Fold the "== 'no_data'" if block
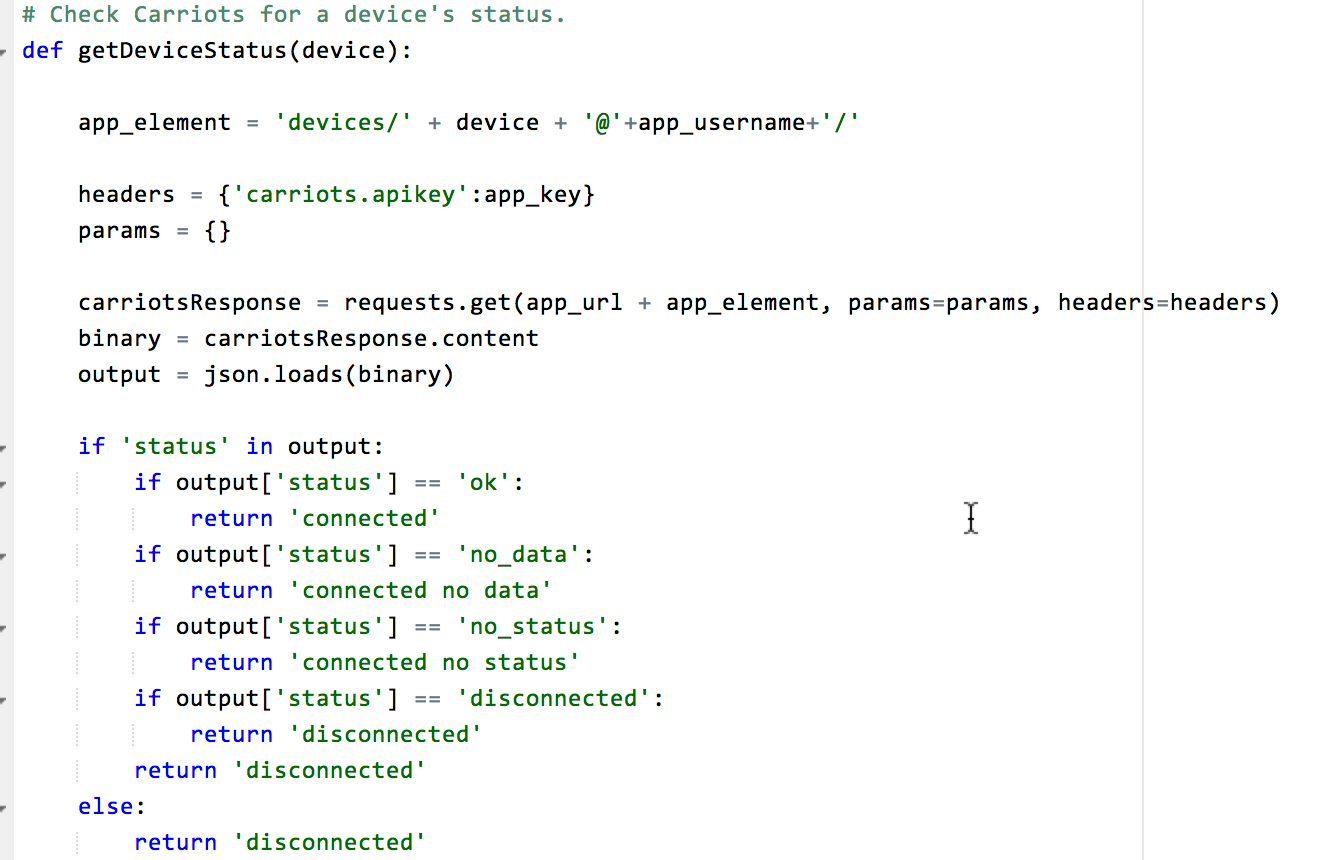This screenshot has height=860, width=1326. (3, 555)
